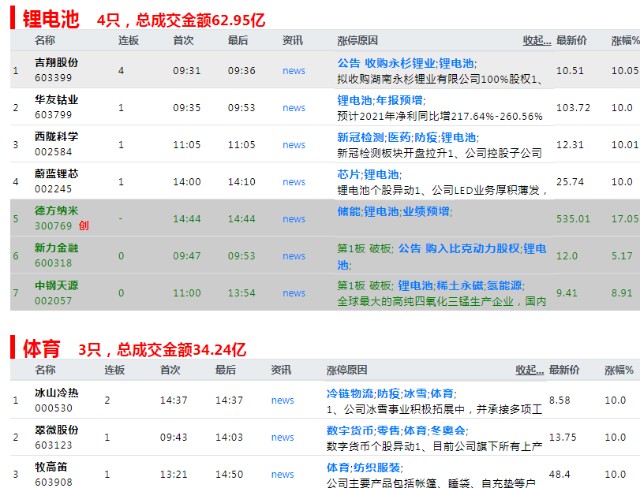Click stock code 002245

53,189
